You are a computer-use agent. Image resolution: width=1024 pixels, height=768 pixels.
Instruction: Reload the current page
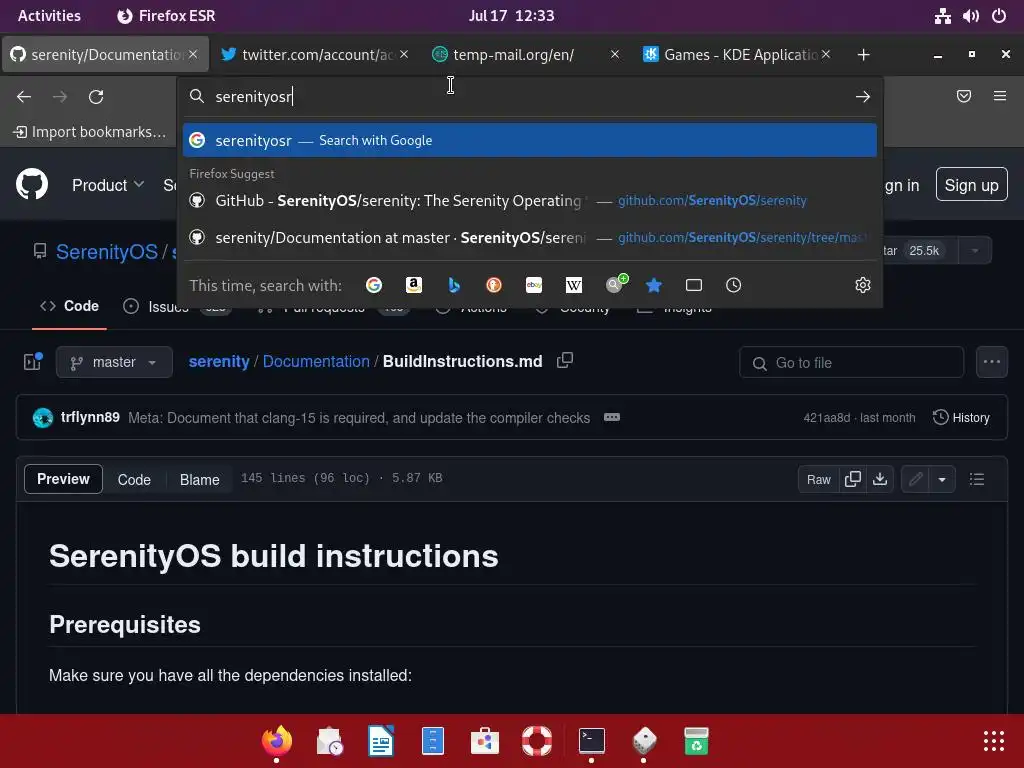[x=96, y=97]
